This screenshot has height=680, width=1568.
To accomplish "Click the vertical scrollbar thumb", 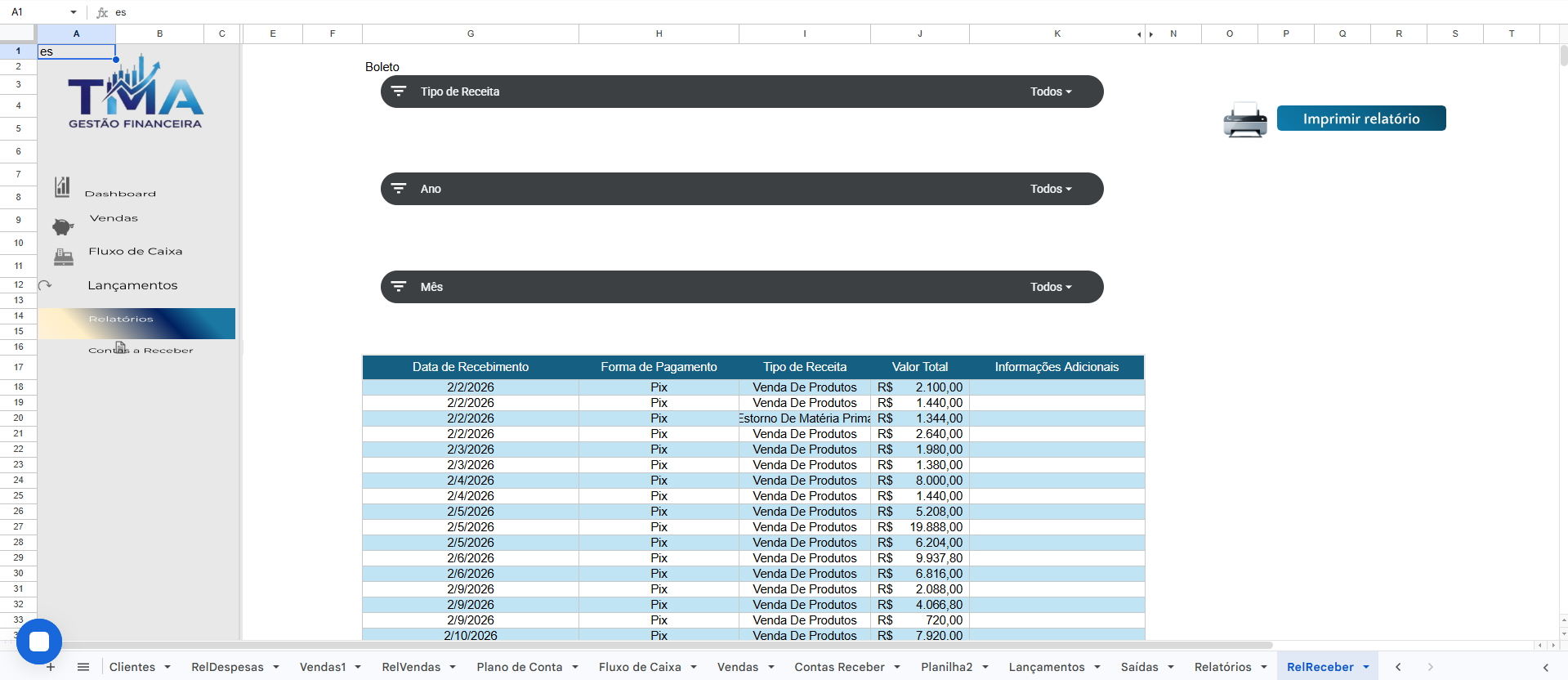I will 1564,56.
